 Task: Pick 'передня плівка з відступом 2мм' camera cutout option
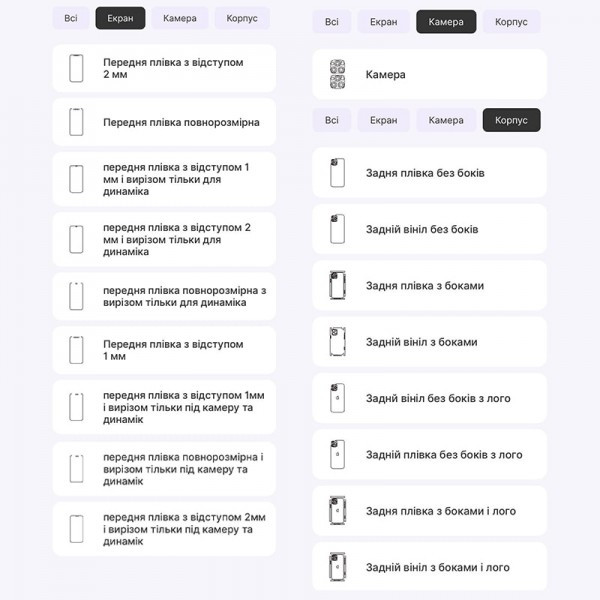[164, 529]
